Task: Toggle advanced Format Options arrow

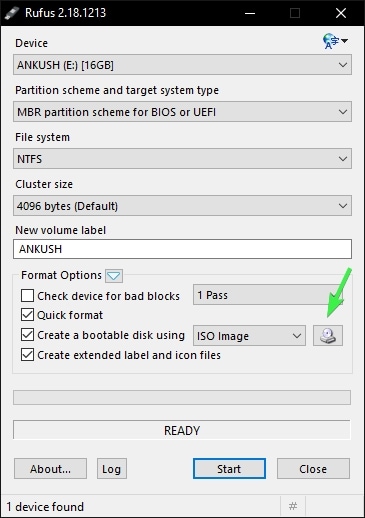Action: 114,276
